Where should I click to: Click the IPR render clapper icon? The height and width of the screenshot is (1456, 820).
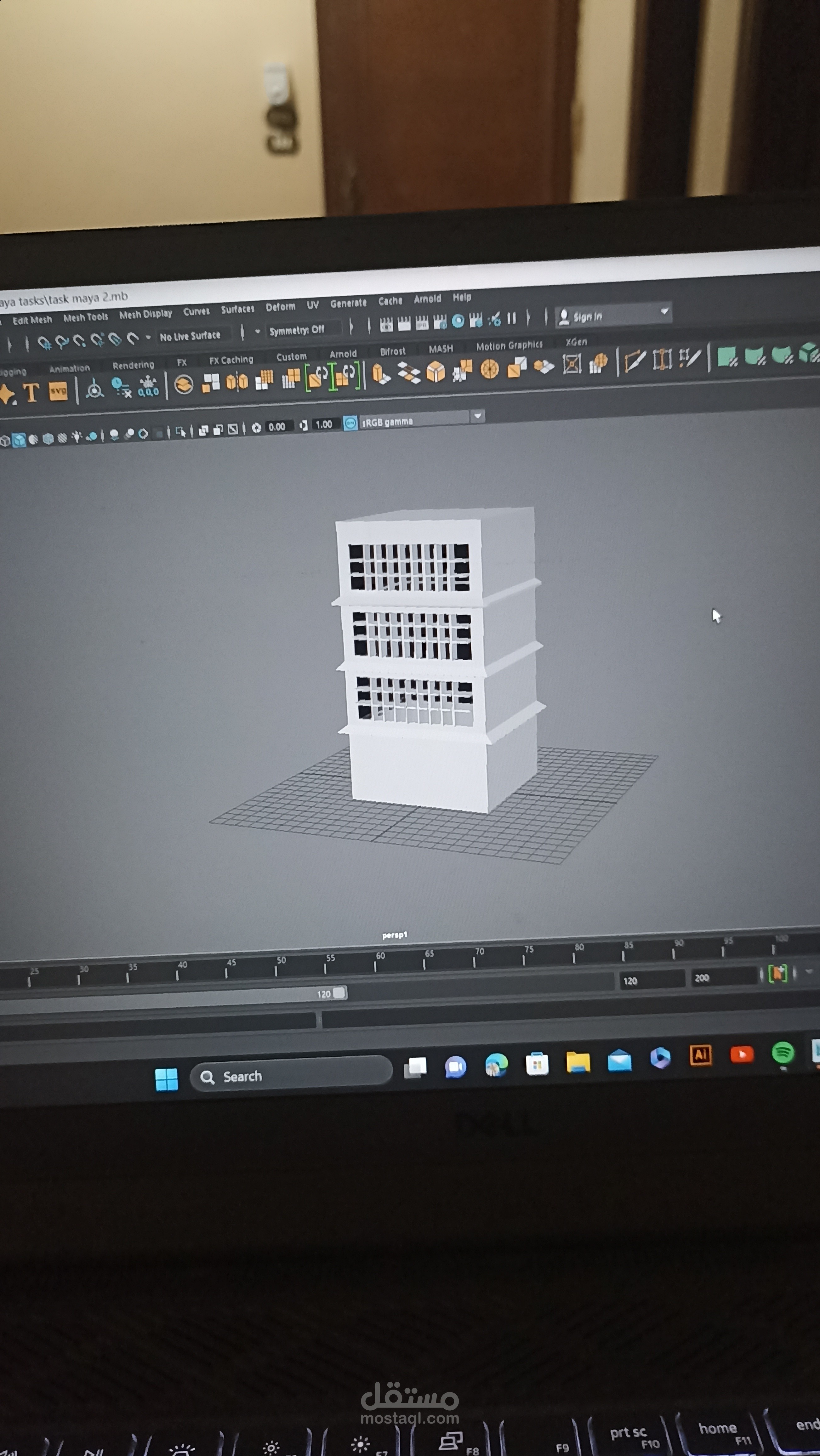coord(422,323)
